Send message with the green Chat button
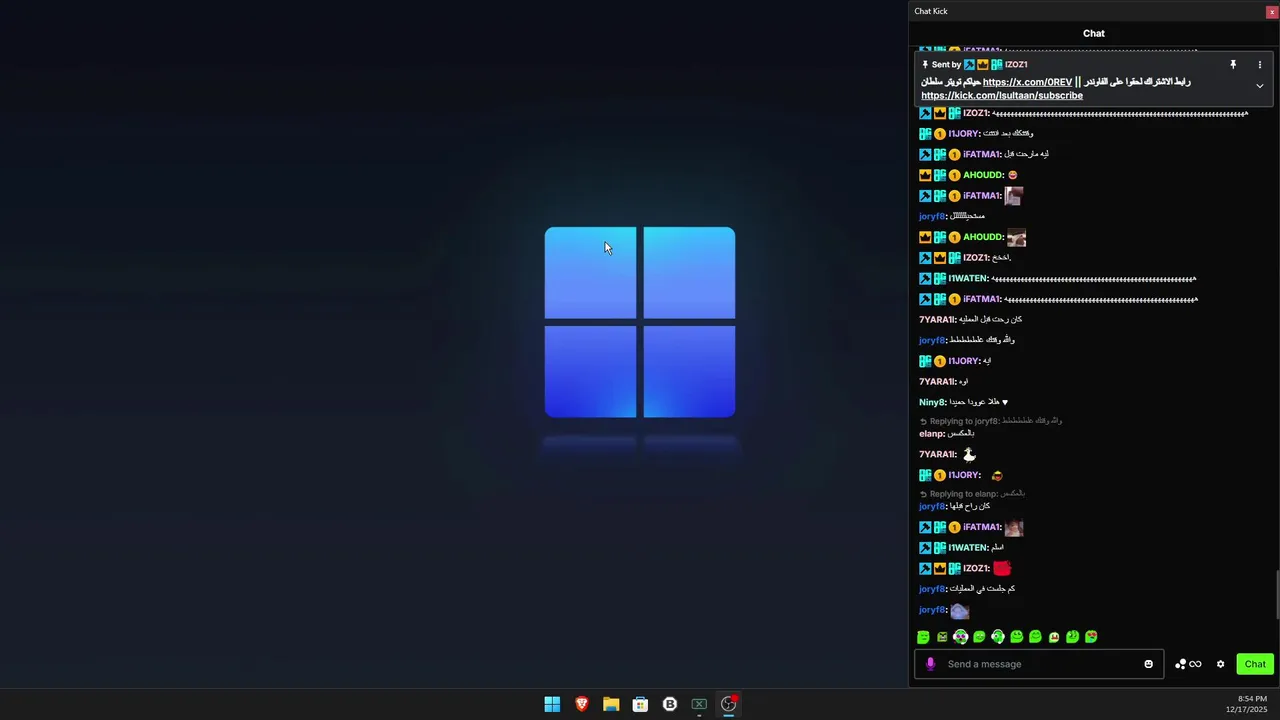 pos(1255,664)
